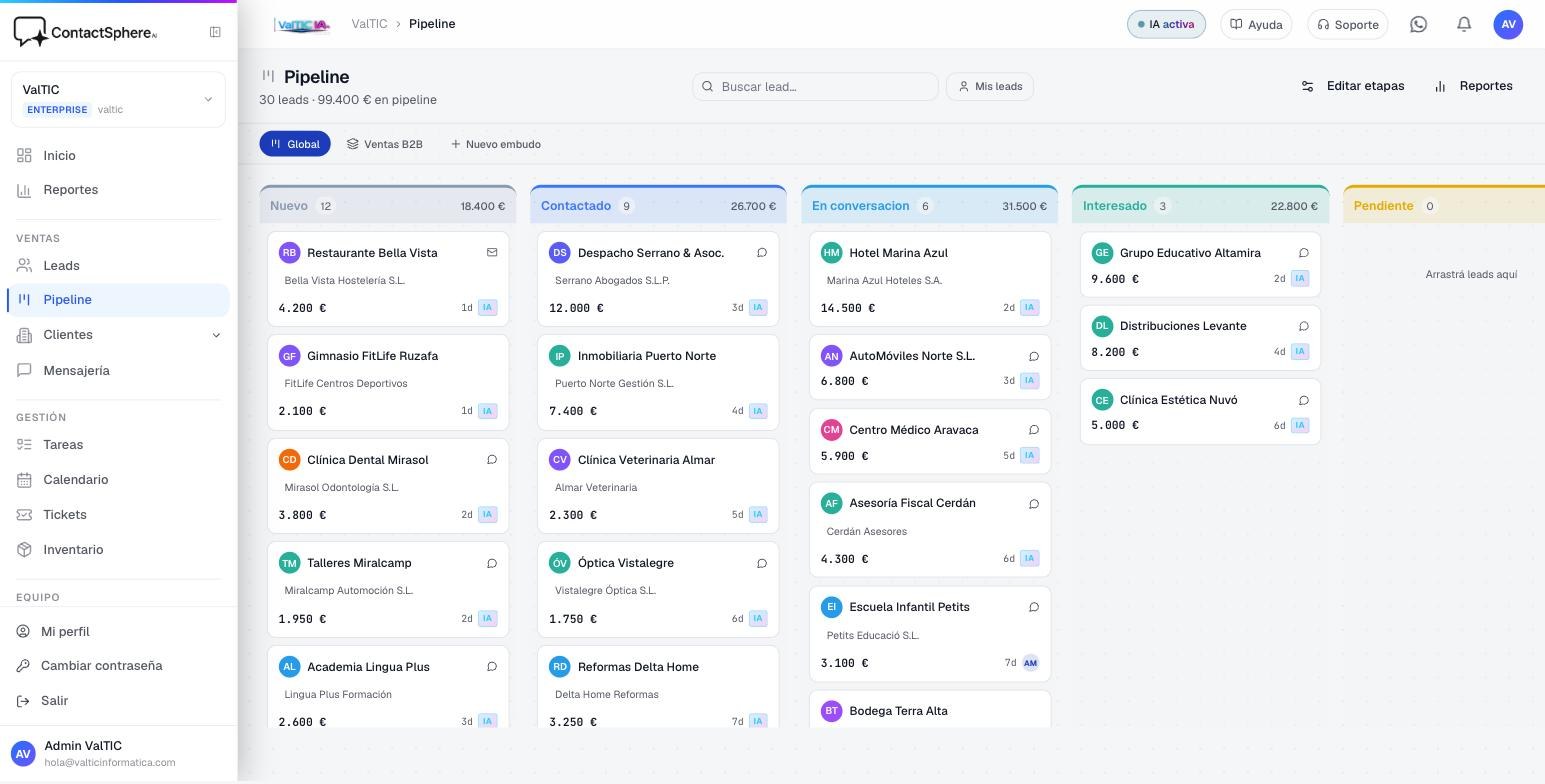Click Editar etapas button
The height and width of the screenshot is (784, 1545).
tap(1353, 86)
